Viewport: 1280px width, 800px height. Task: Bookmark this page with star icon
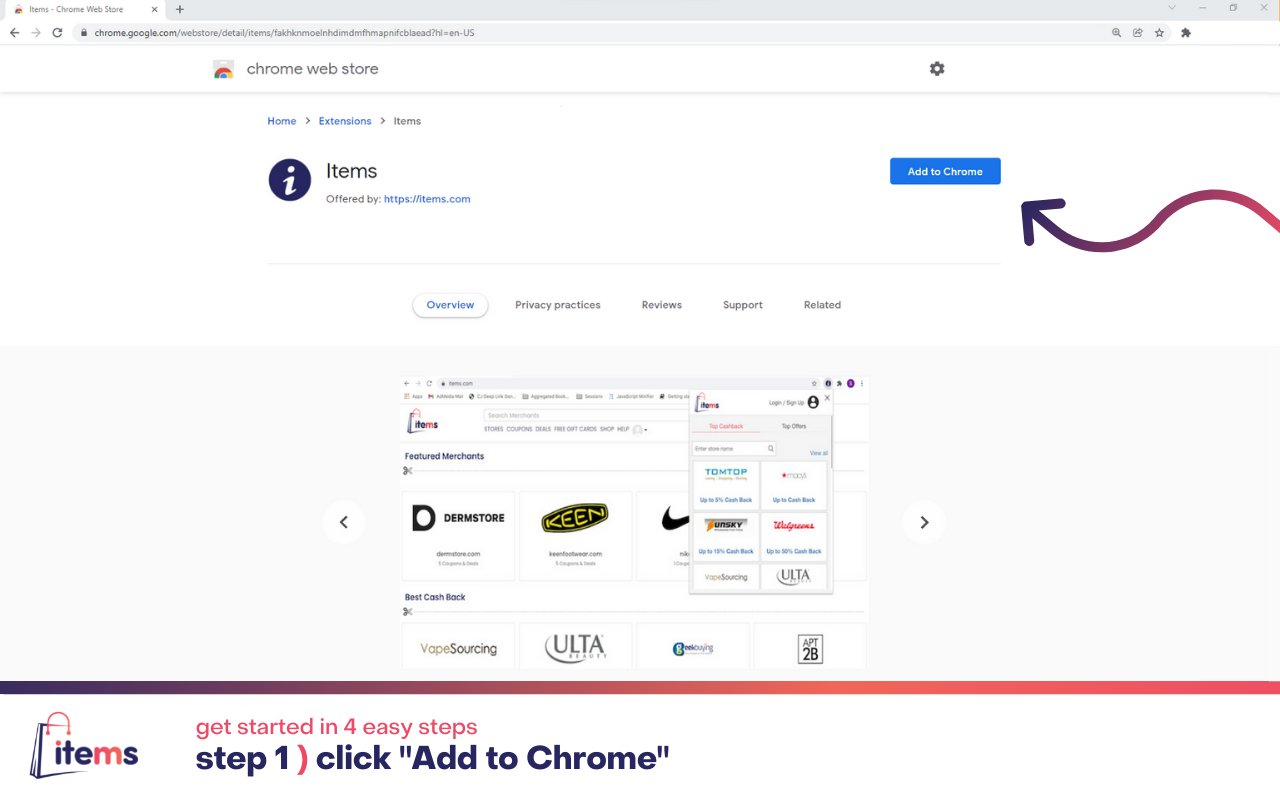(x=1159, y=33)
